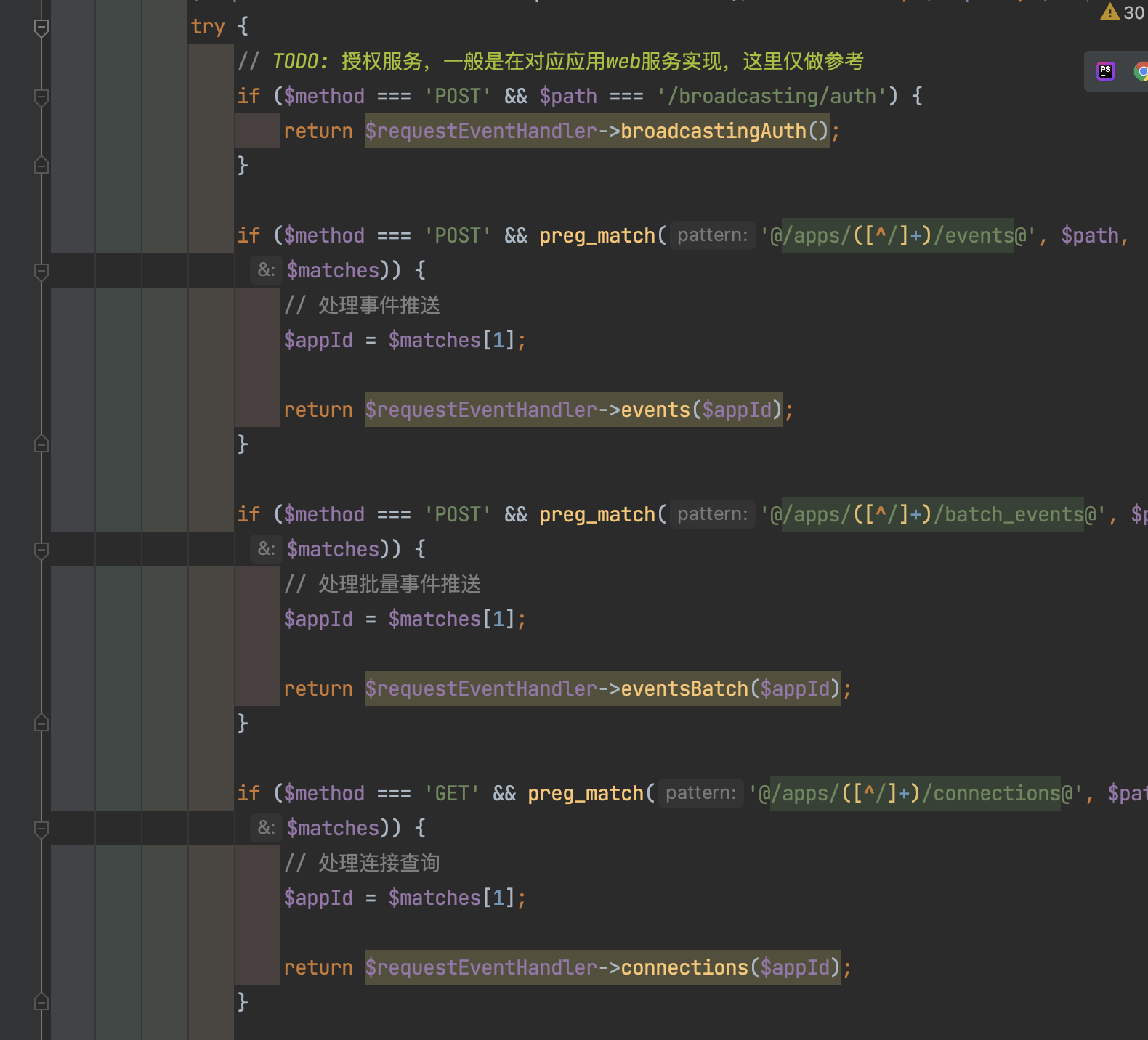Click the TODO comment about 授权服务
The height and width of the screenshot is (1040, 1148).
tap(551, 61)
